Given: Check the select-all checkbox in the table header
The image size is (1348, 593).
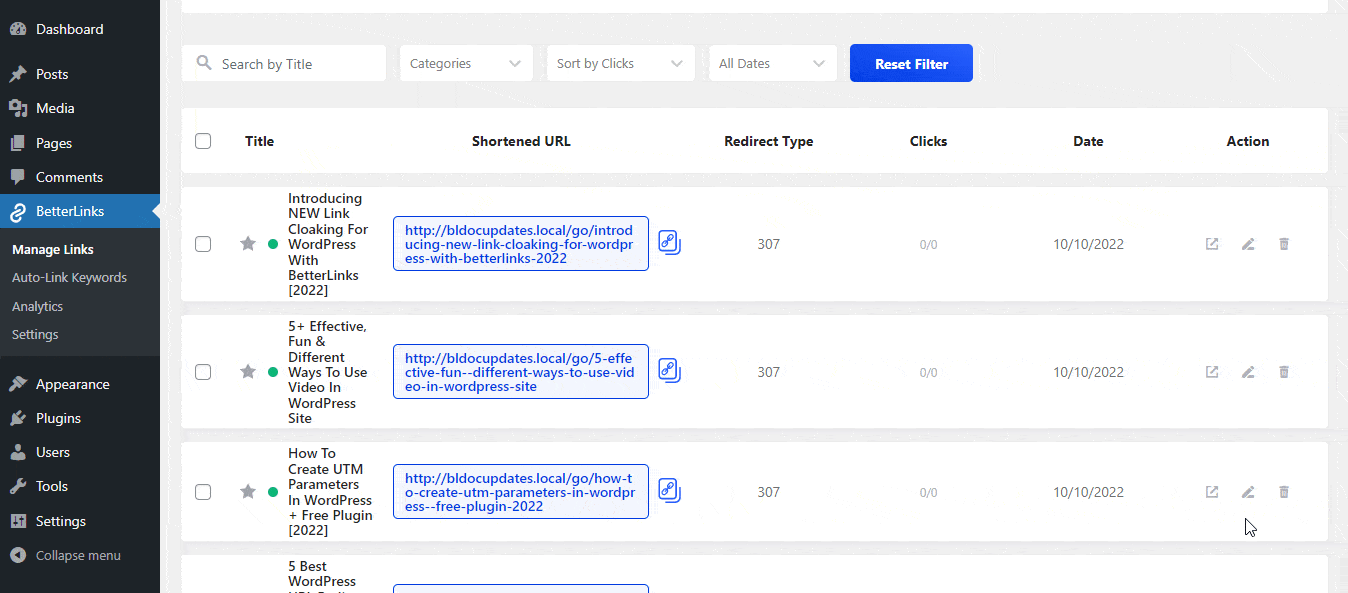Looking at the screenshot, I should pos(203,141).
